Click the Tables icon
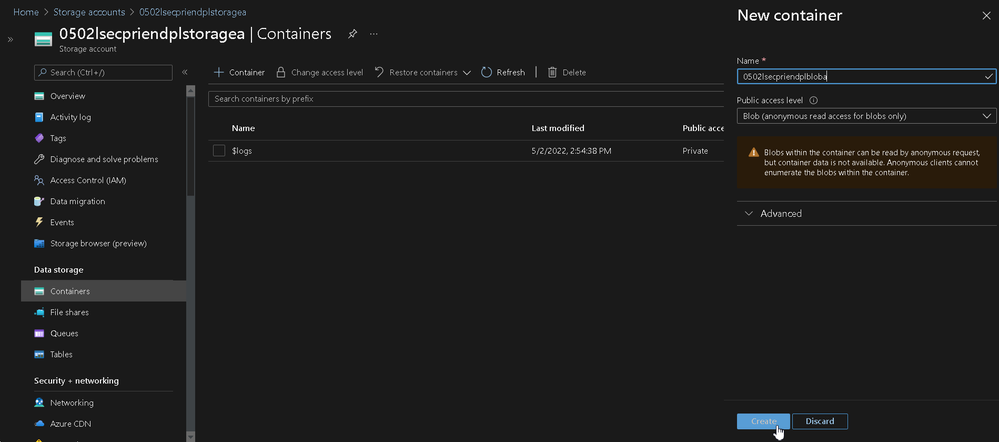The width and height of the screenshot is (999, 442). pos(40,354)
